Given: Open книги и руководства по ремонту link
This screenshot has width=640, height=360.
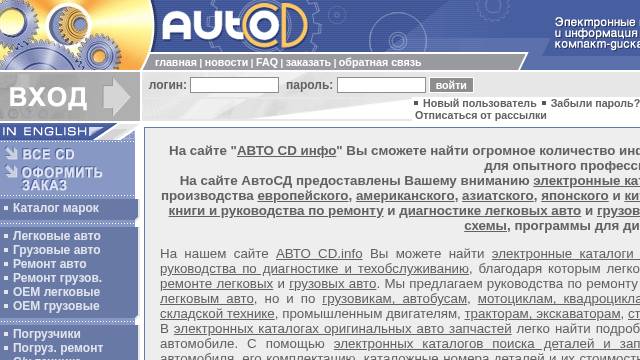Looking at the screenshot, I should click(276, 211).
